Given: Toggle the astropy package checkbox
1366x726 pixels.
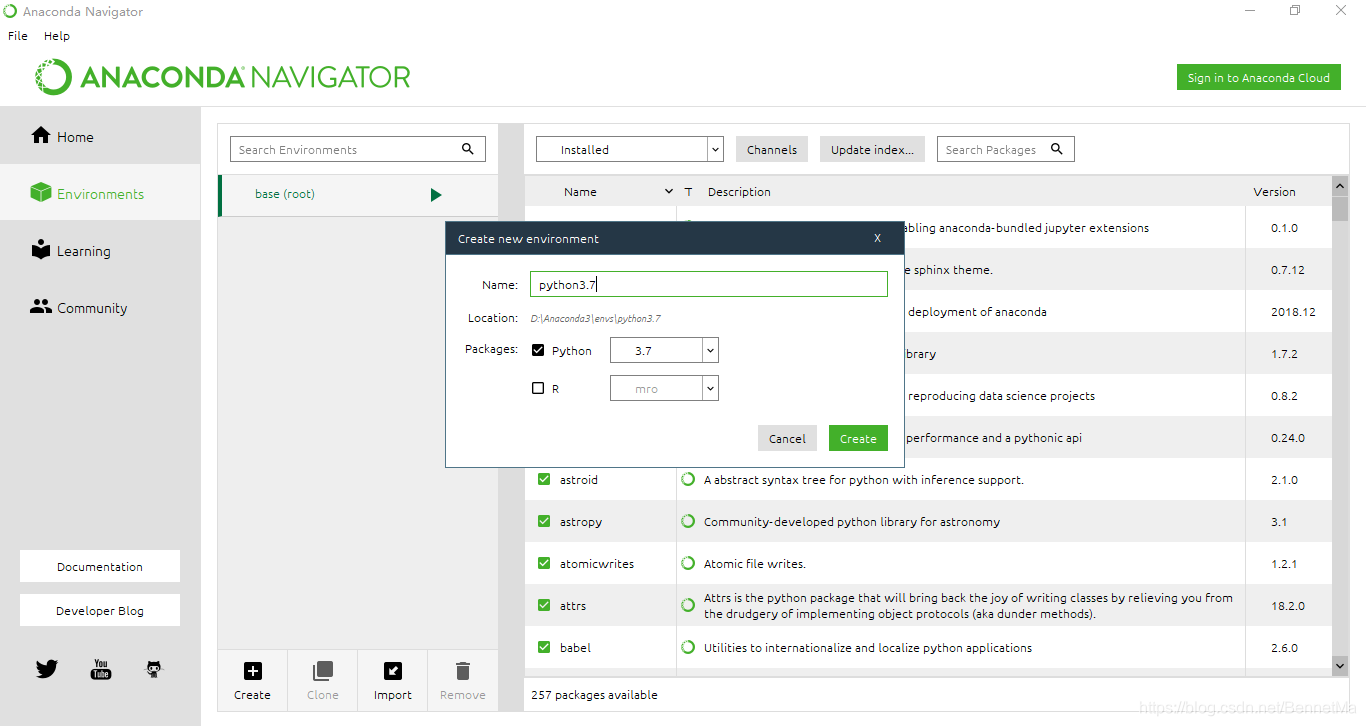Looking at the screenshot, I should (x=544, y=522).
